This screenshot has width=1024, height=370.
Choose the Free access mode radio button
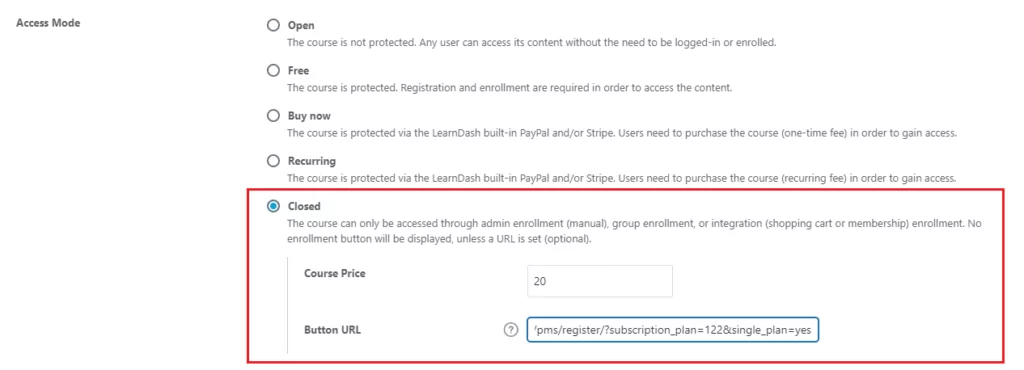[x=273, y=70]
